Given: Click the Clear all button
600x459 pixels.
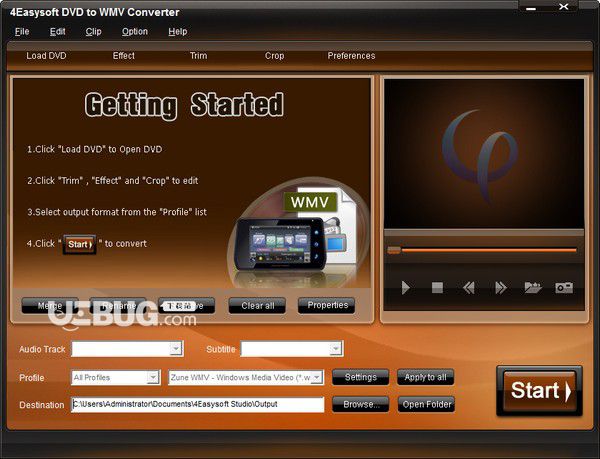Looking at the screenshot, I should 257,306.
